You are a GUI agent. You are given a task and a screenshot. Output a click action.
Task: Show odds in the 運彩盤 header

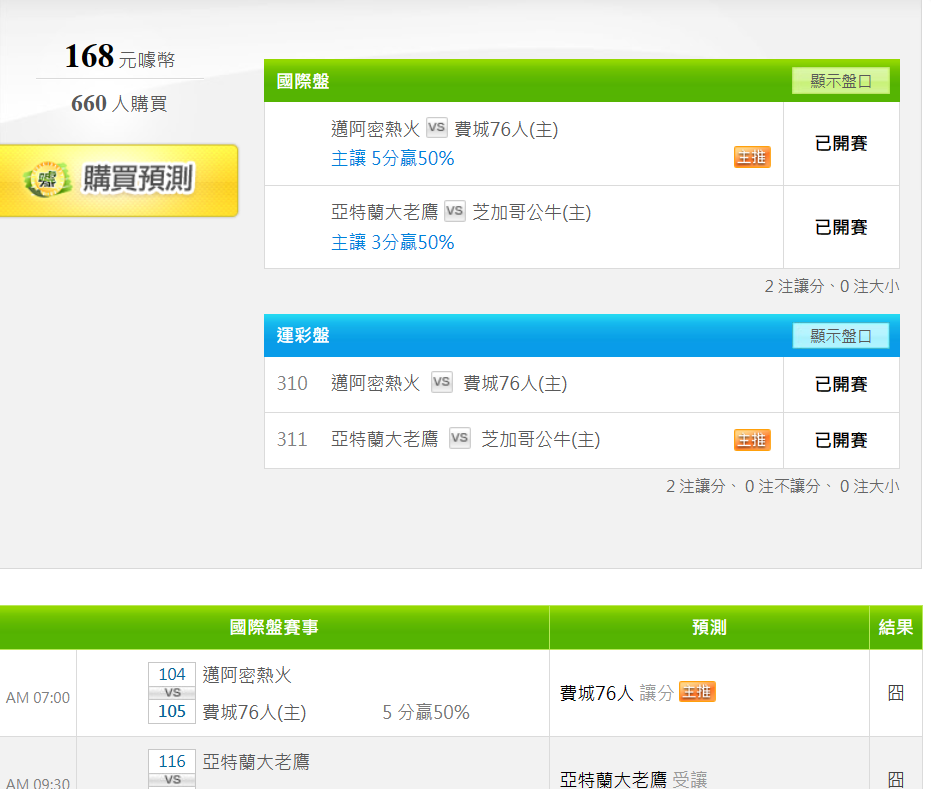(840, 336)
